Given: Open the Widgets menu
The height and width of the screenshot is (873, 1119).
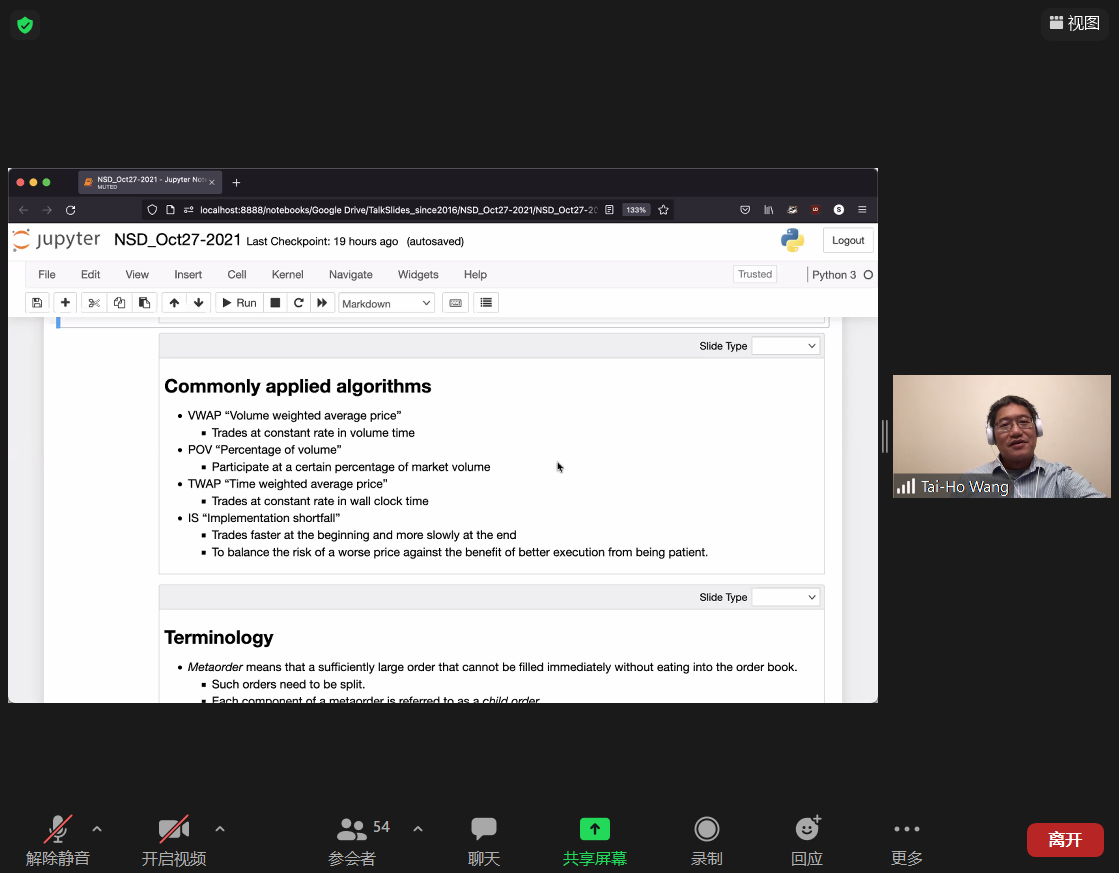Looking at the screenshot, I should [x=418, y=274].
